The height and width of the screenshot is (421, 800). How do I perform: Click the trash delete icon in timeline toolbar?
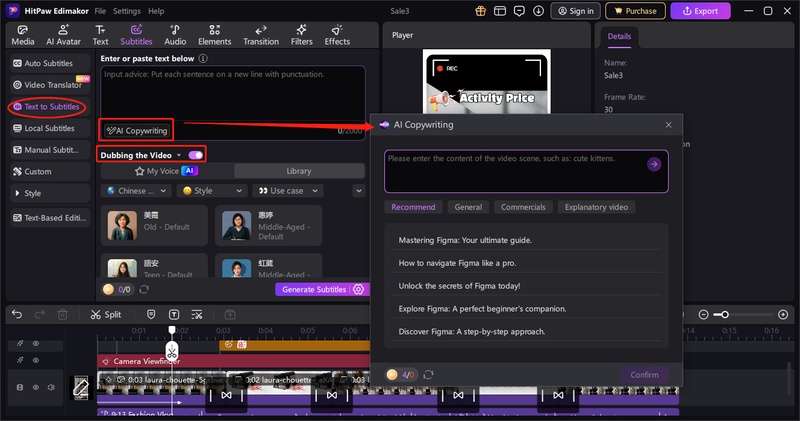pos(62,314)
